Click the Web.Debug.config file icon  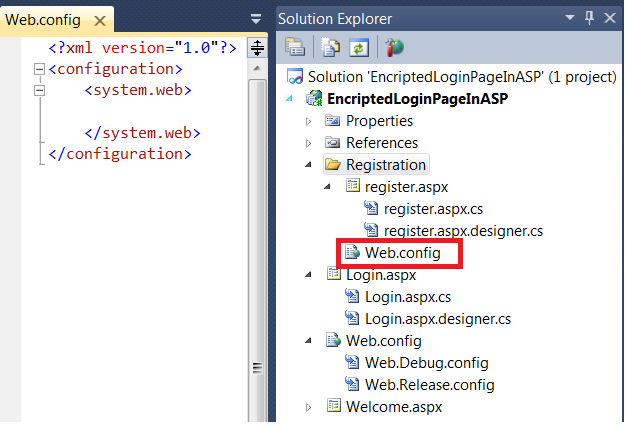[x=352, y=362]
